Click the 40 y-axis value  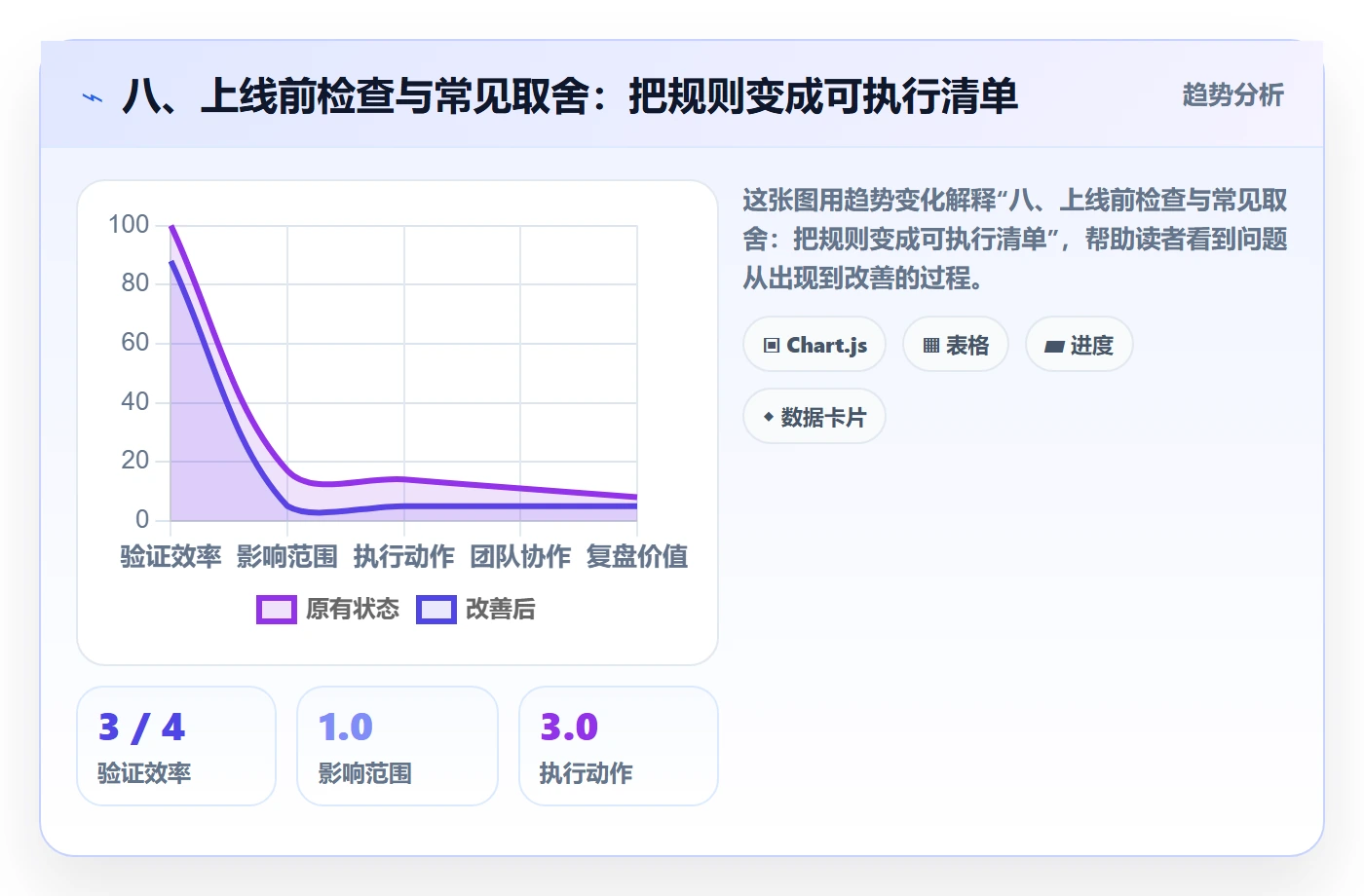[x=135, y=401]
